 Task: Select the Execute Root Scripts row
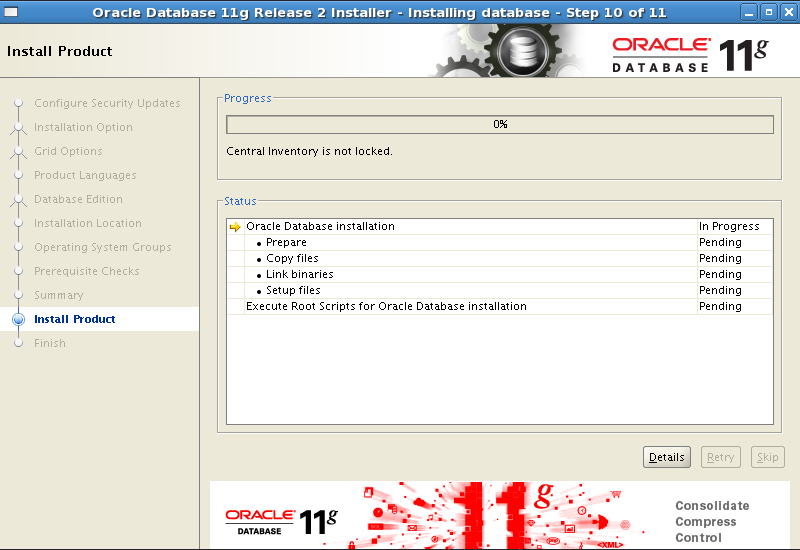tap(500, 306)
